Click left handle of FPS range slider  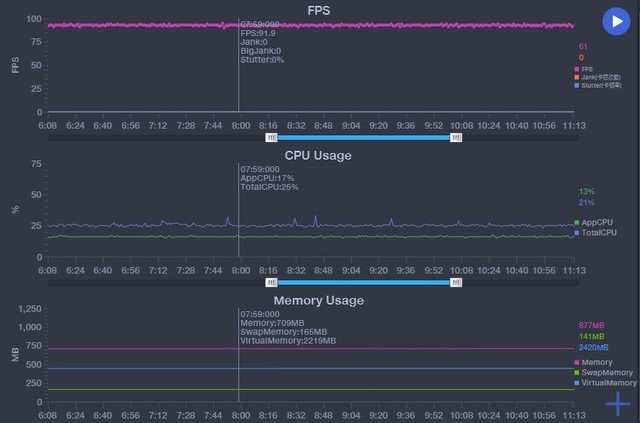pyautogui.click(x=270, y=137)
